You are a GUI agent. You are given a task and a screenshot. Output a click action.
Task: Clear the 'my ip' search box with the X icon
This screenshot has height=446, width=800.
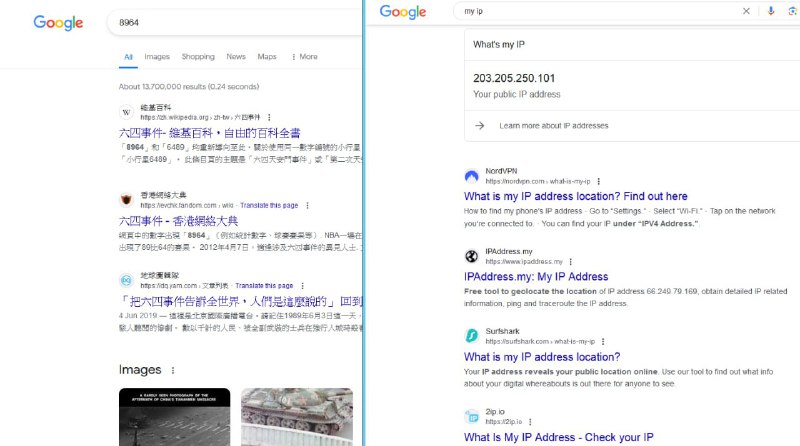point(746,11)
